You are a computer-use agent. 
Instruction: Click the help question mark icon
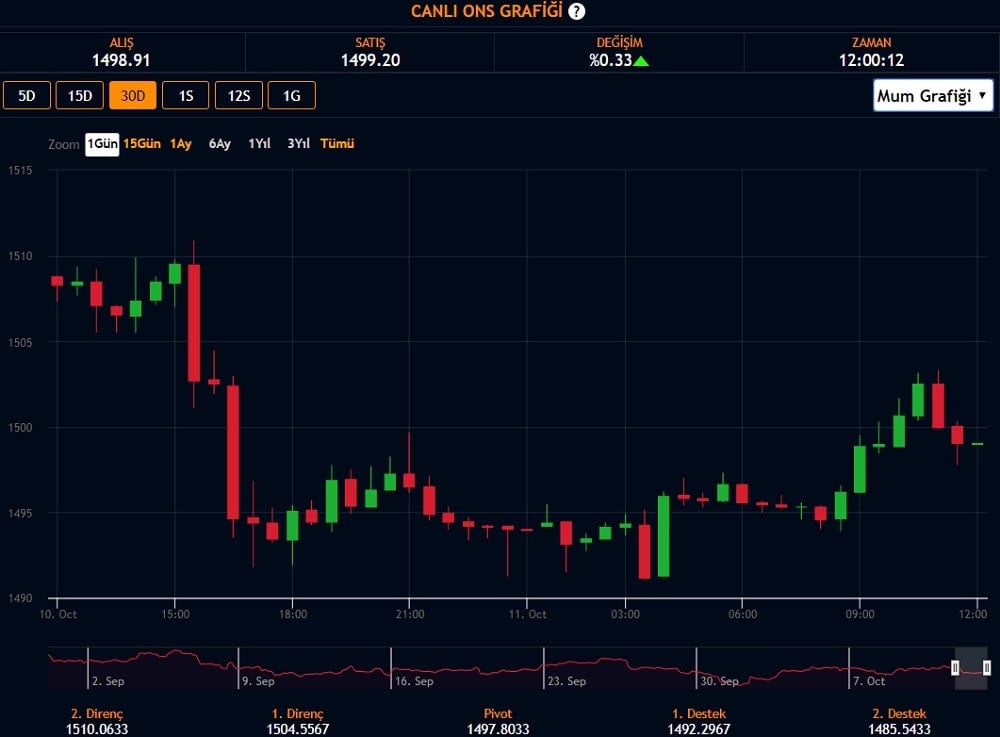[577, 11]
